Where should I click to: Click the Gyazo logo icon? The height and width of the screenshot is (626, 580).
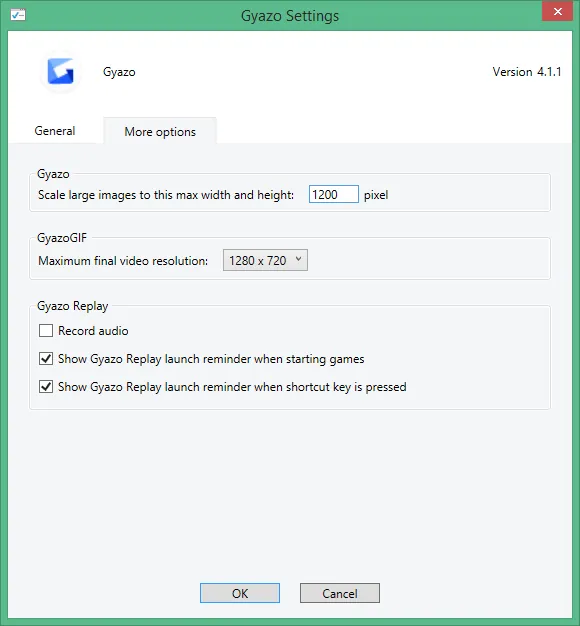point(60,72)
